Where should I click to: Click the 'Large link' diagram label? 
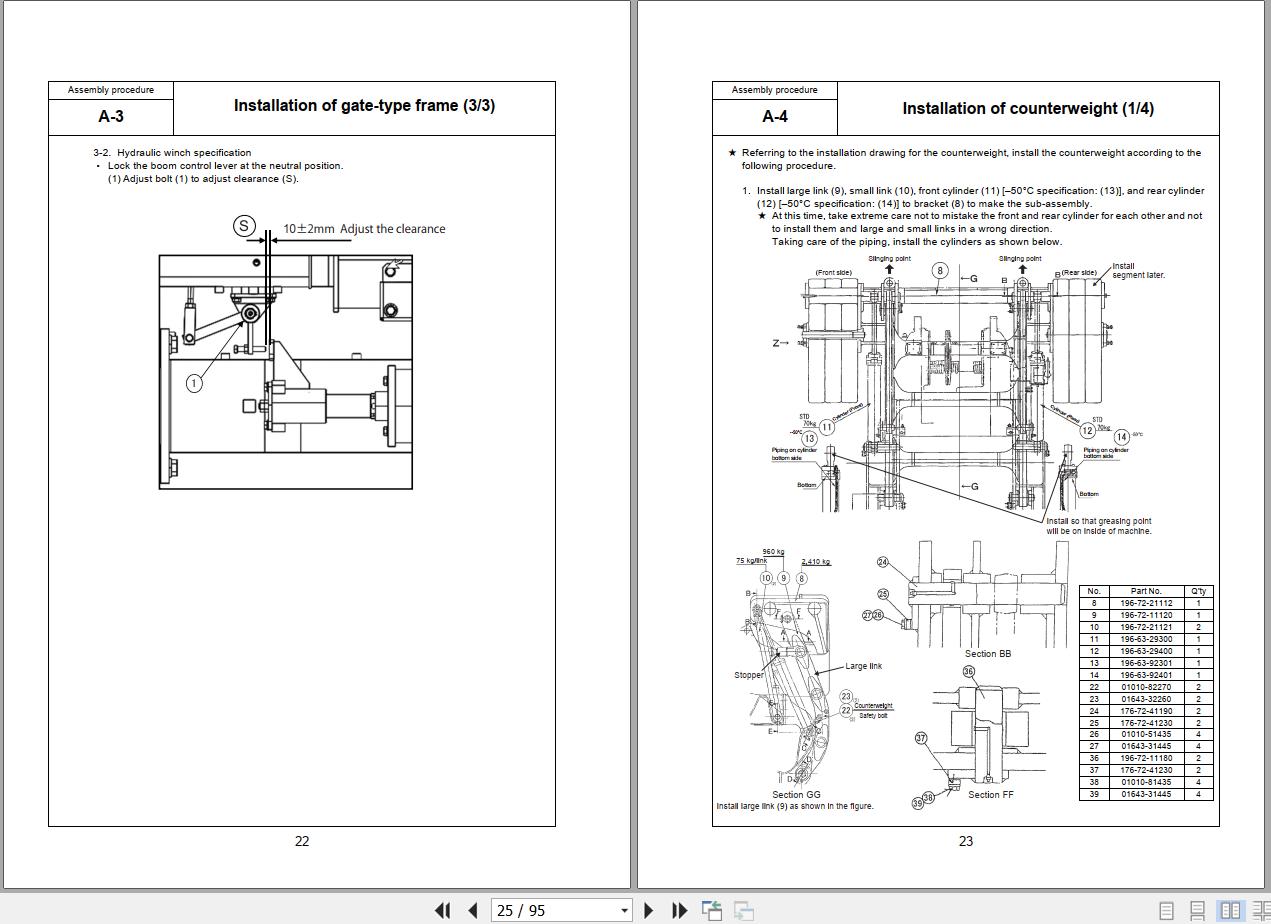tap(863, 666)
